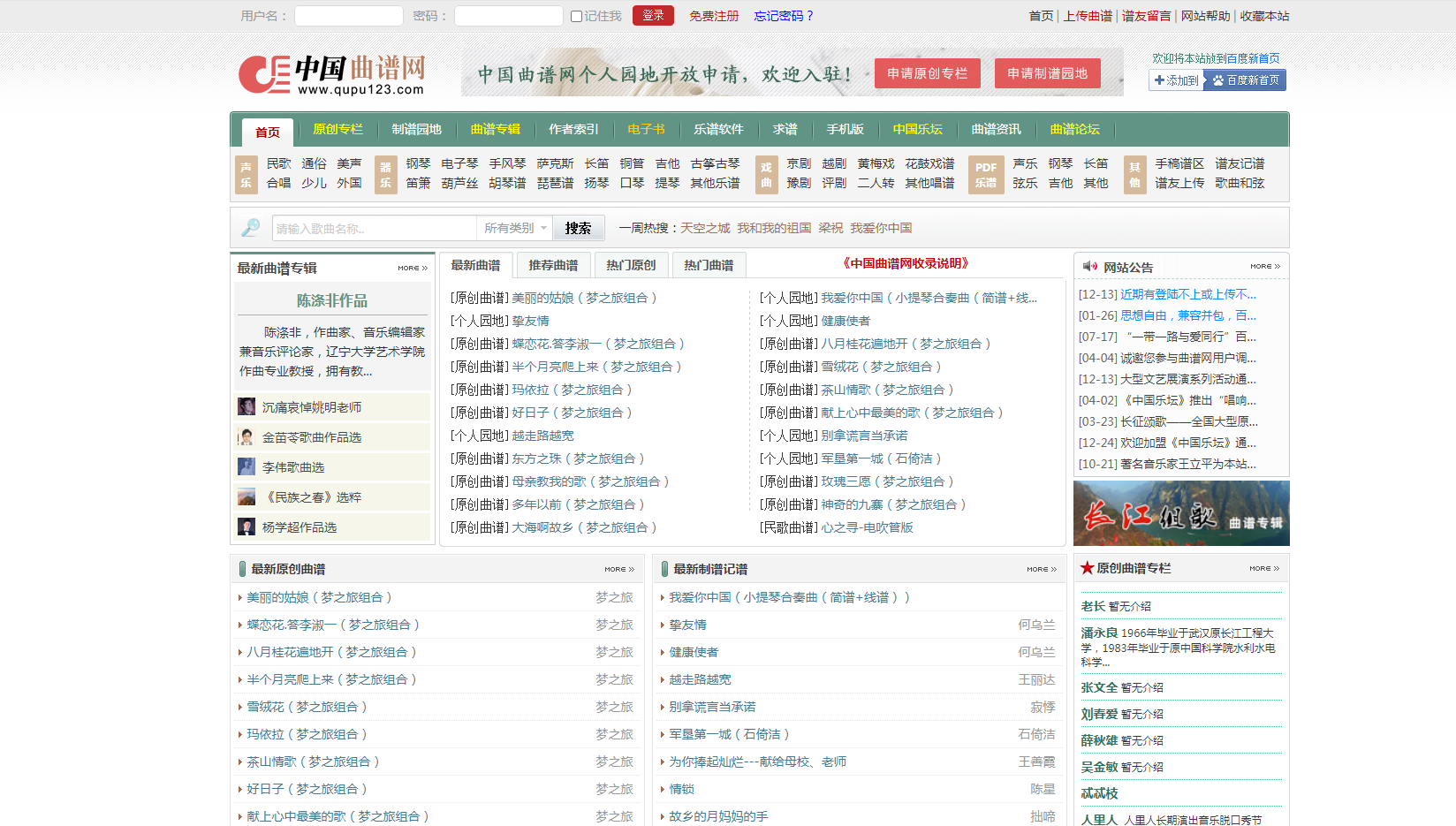Expand MORE in 最新原创曲谱 panel
Image resolution: width=1456 pixels, height=826 pixels.
tap(619, 569)
